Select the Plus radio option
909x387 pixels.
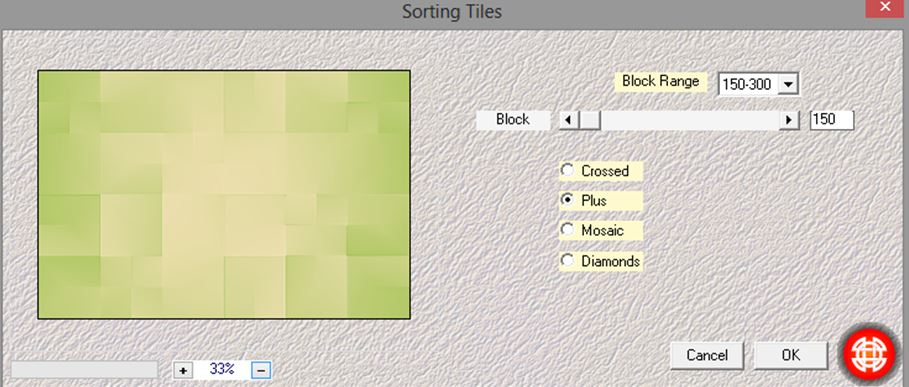[x=567, y=200]
